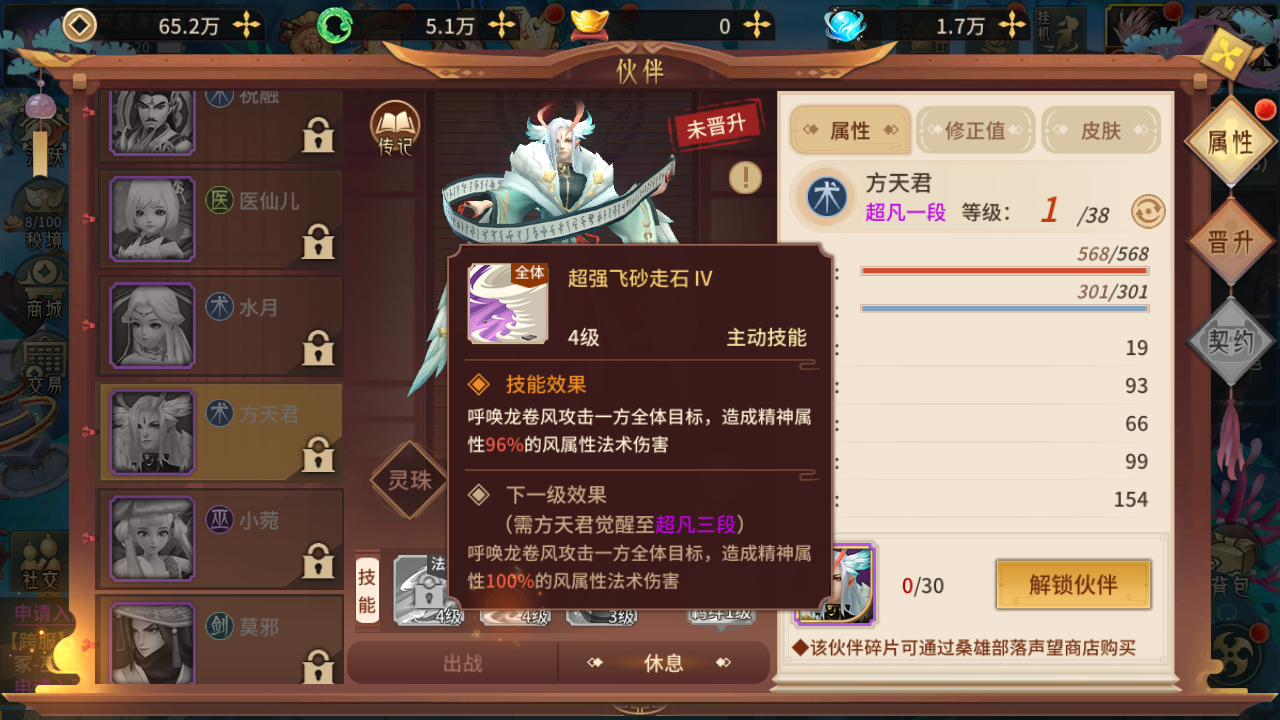Open the 晋升 side tab
Image resolution: width=1280 pixels, height=720 pixels.
point(1230,243)
